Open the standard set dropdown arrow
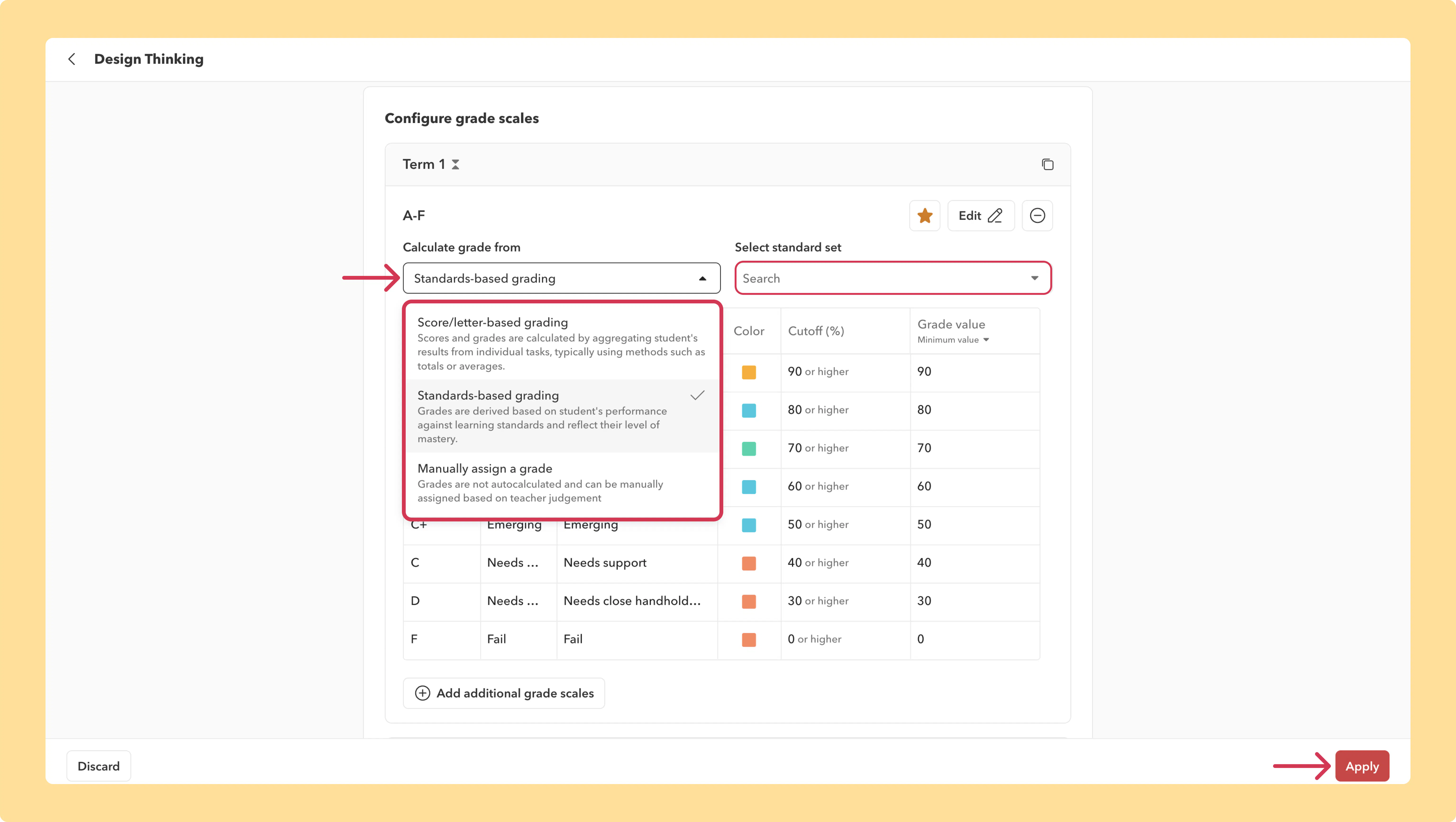The height and width of the screenshot is (822, 1456). coord(1034,278)
